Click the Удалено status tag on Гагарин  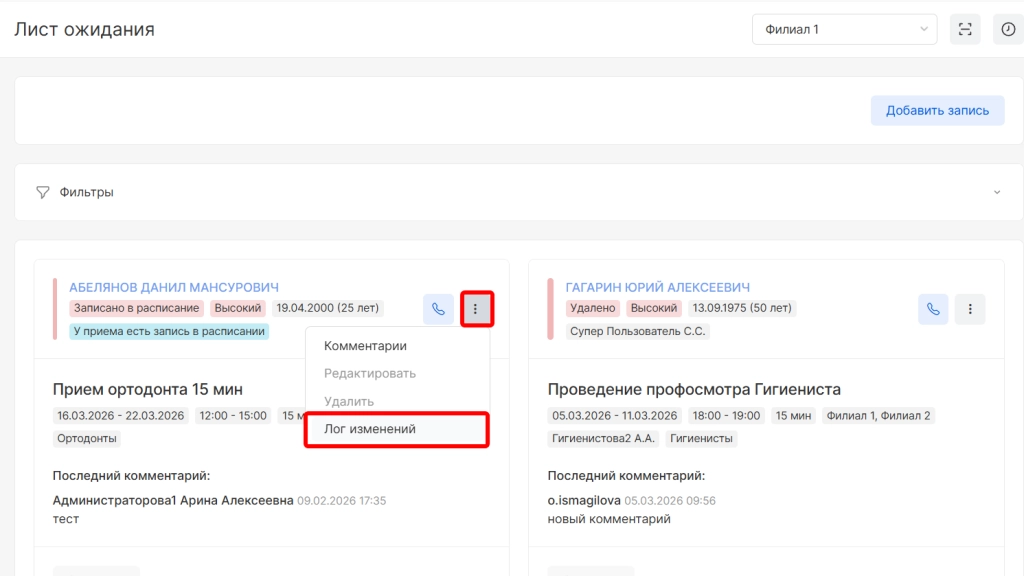(593, 308)
